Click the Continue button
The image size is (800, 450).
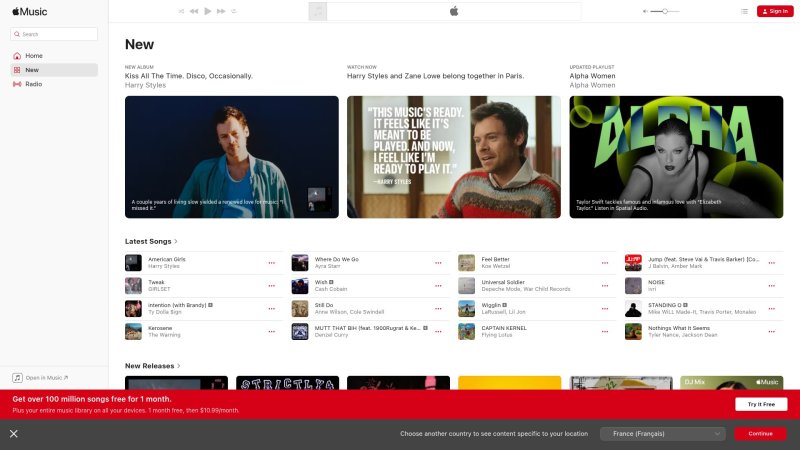click(760, 434)
